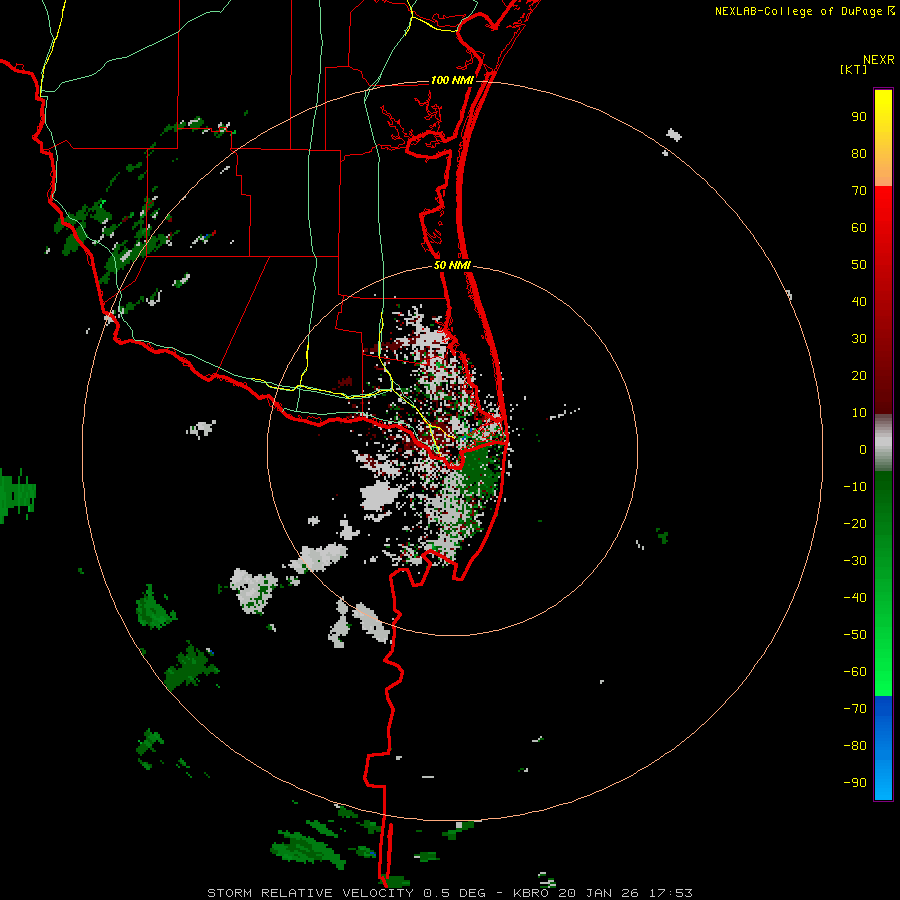Click the 80 value on the velocity scale
900x900 pixels.
tap(859, 153)
